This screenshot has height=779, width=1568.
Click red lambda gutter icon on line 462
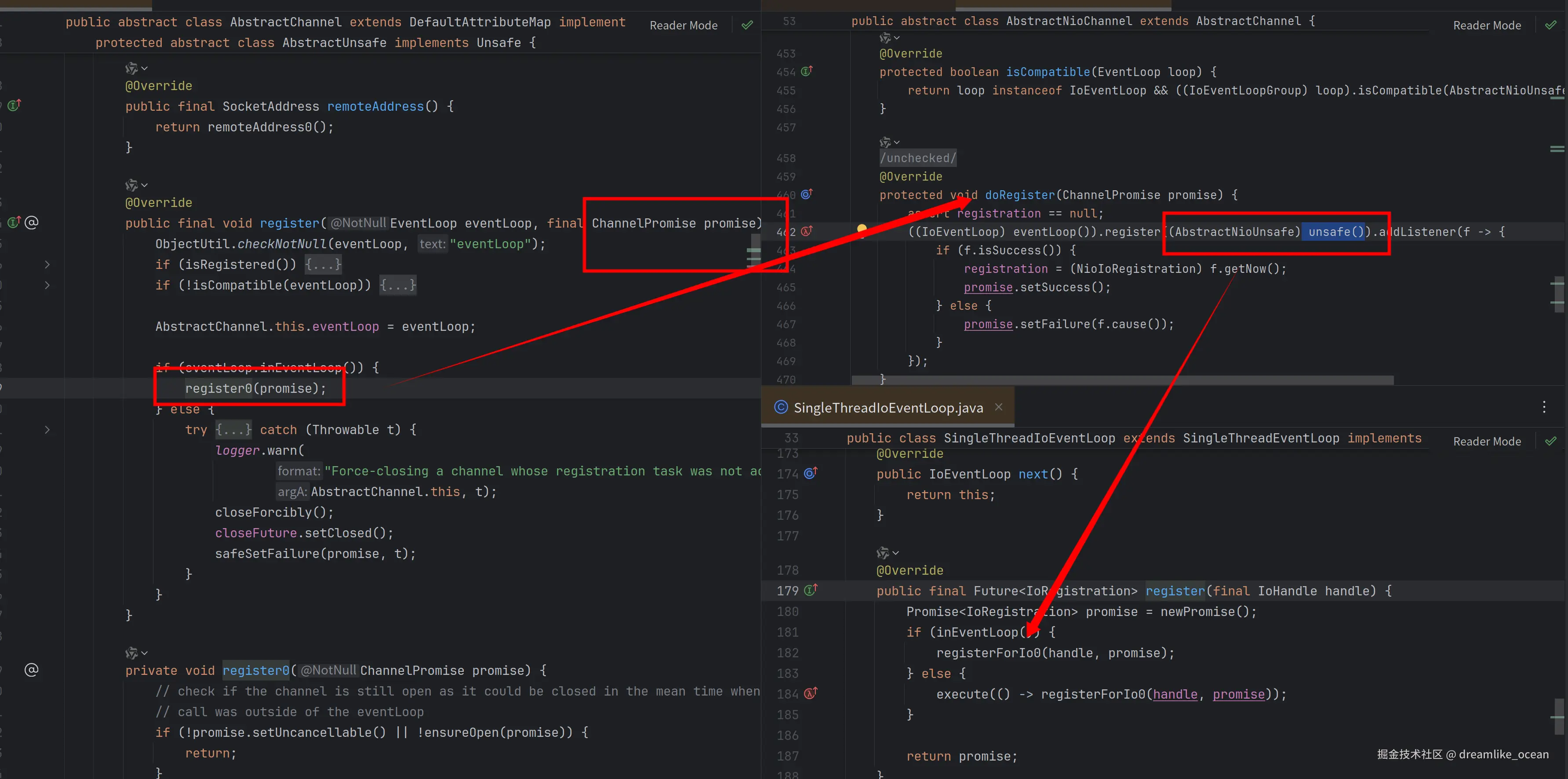[x=807, y=231]
